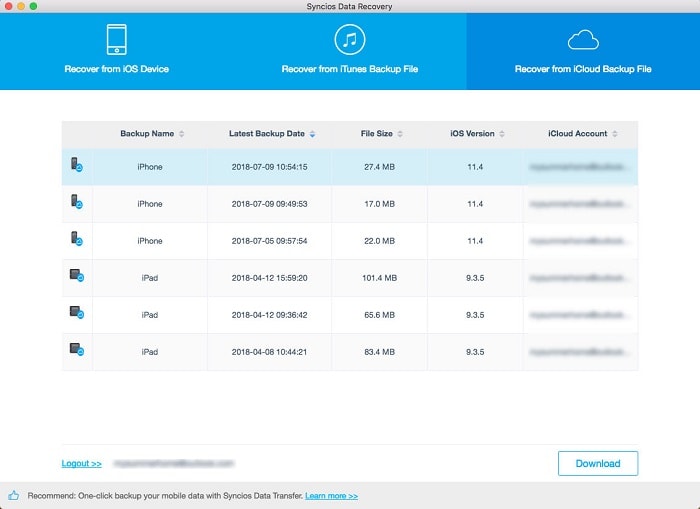This screenshot has width=700, height=509.
Task: Click iPad device icon for 2018-04-08 backup
Action: click(x=76, y=349)
